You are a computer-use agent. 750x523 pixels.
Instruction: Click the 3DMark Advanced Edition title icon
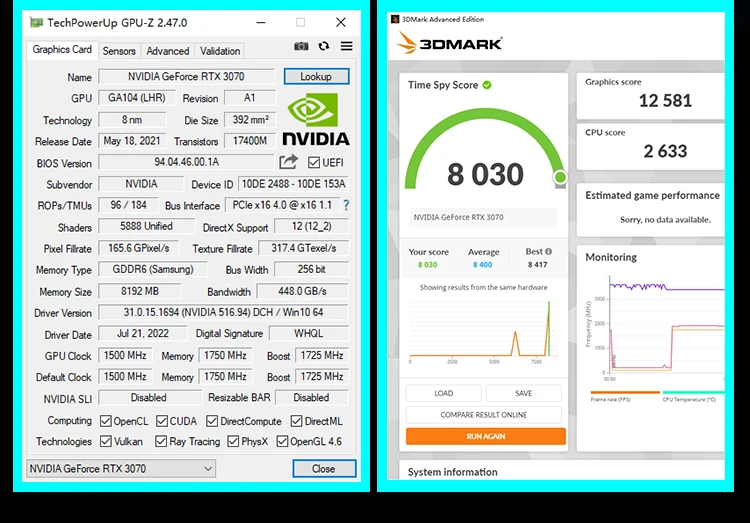[395, 19]
